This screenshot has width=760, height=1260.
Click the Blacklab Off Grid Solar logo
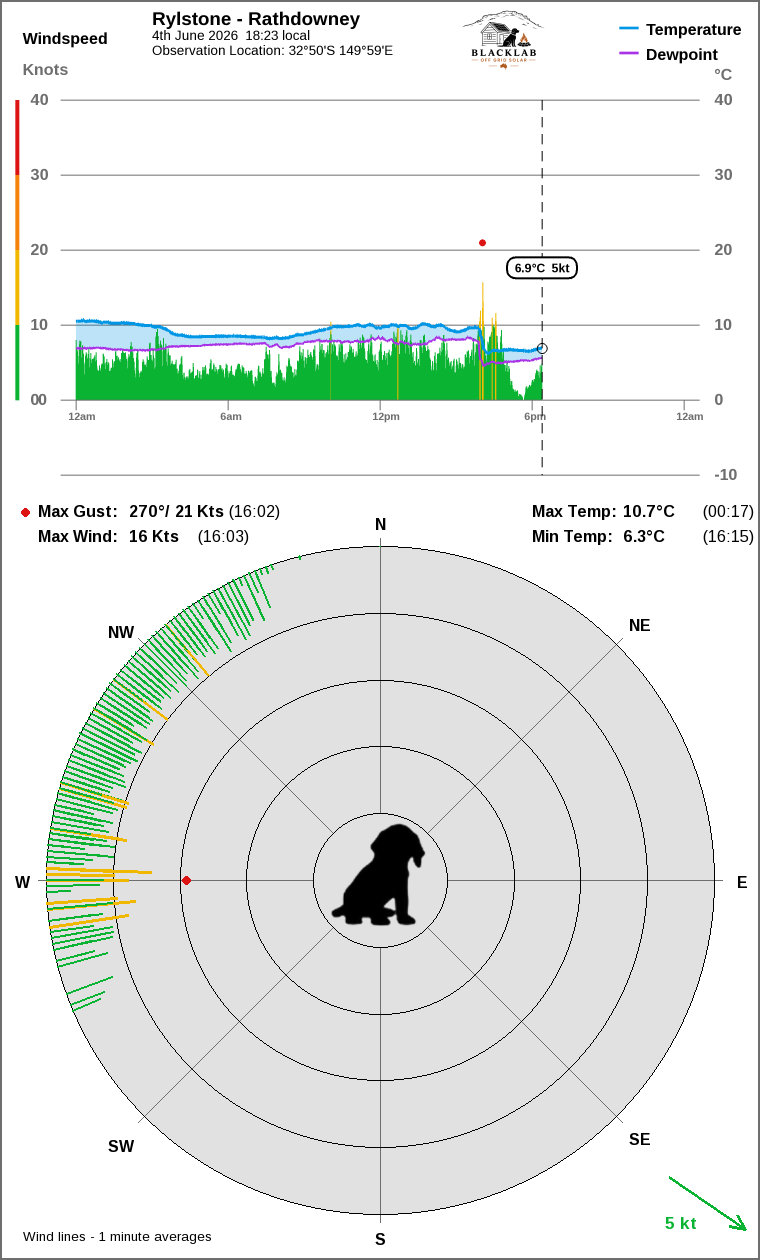point(505,40)
